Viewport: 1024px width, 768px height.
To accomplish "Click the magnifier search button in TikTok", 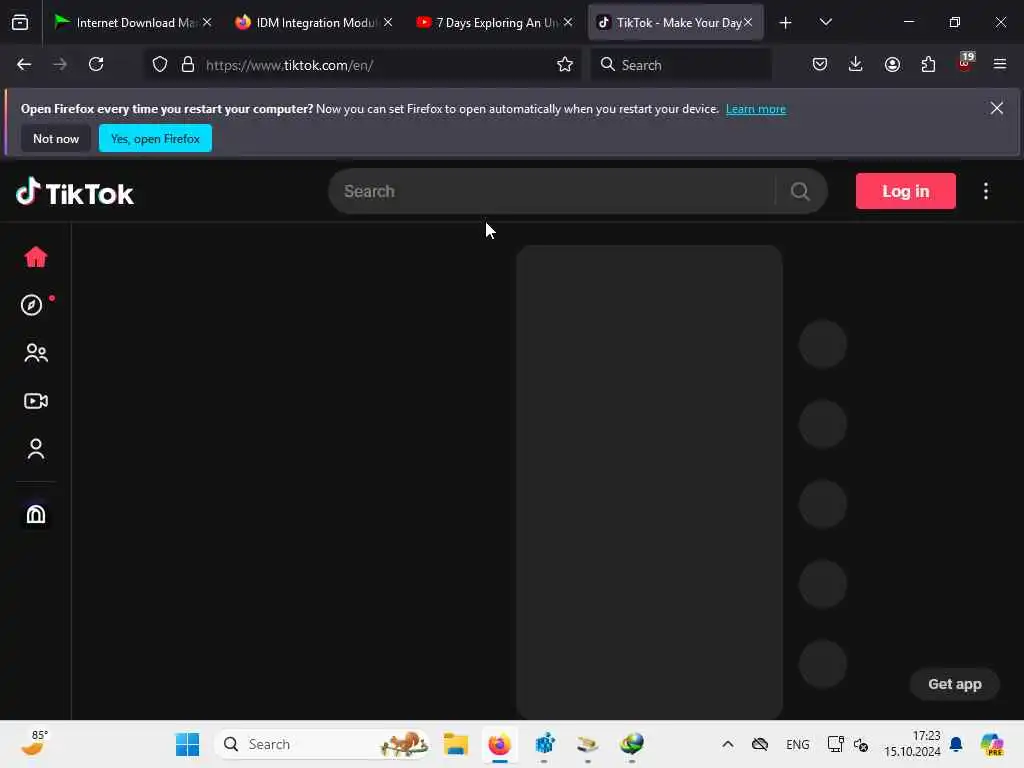I will 800,191.
